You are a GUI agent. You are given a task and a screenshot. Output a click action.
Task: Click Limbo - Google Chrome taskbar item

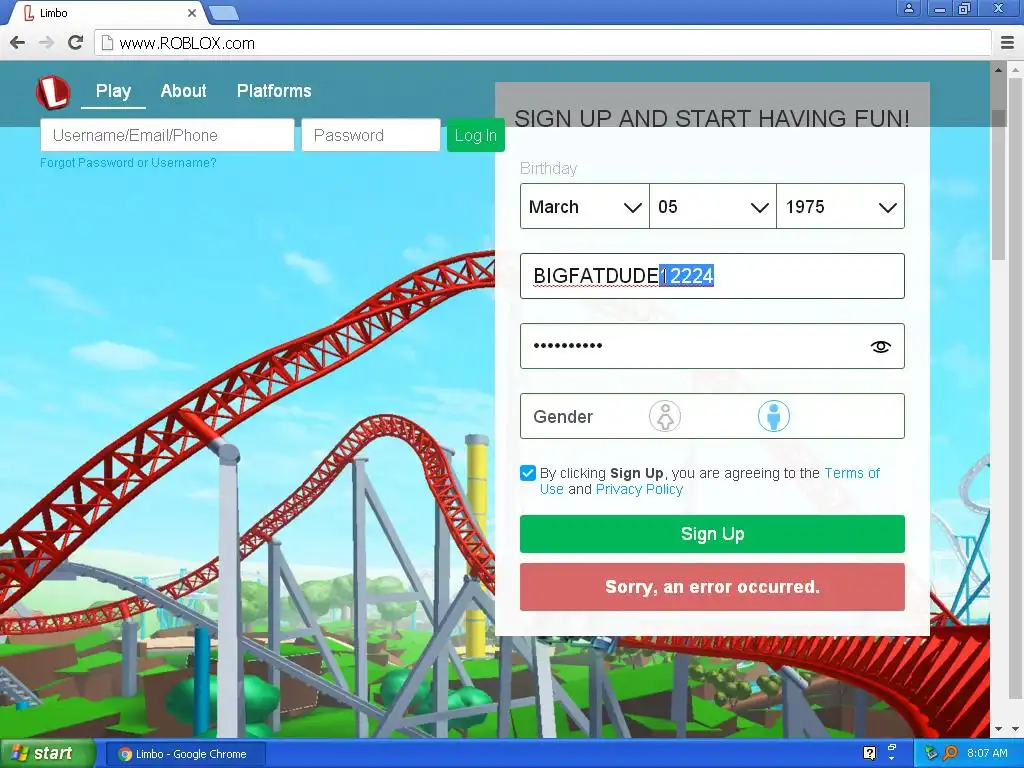pyautogui.click(x=185, y=754)
